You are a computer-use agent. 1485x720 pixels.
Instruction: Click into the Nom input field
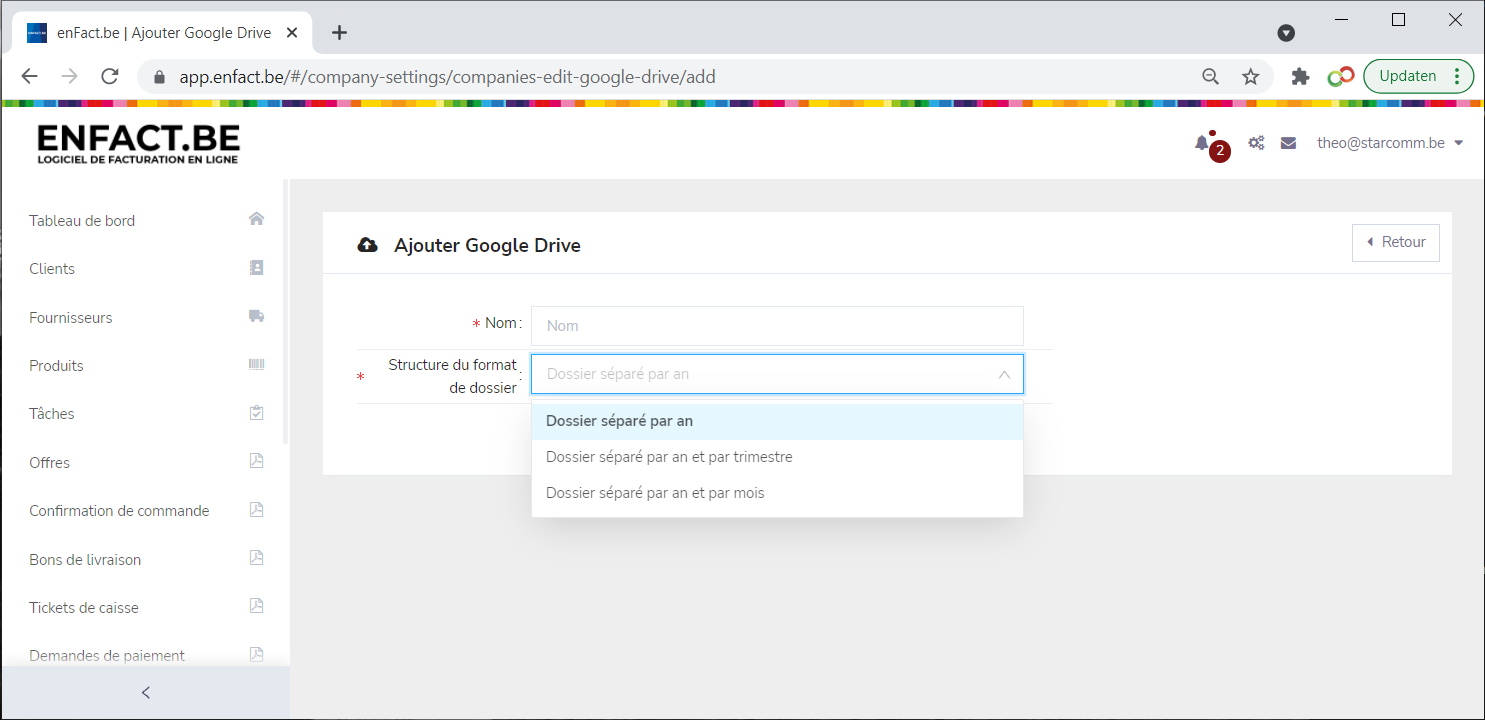tap(777, 326)
